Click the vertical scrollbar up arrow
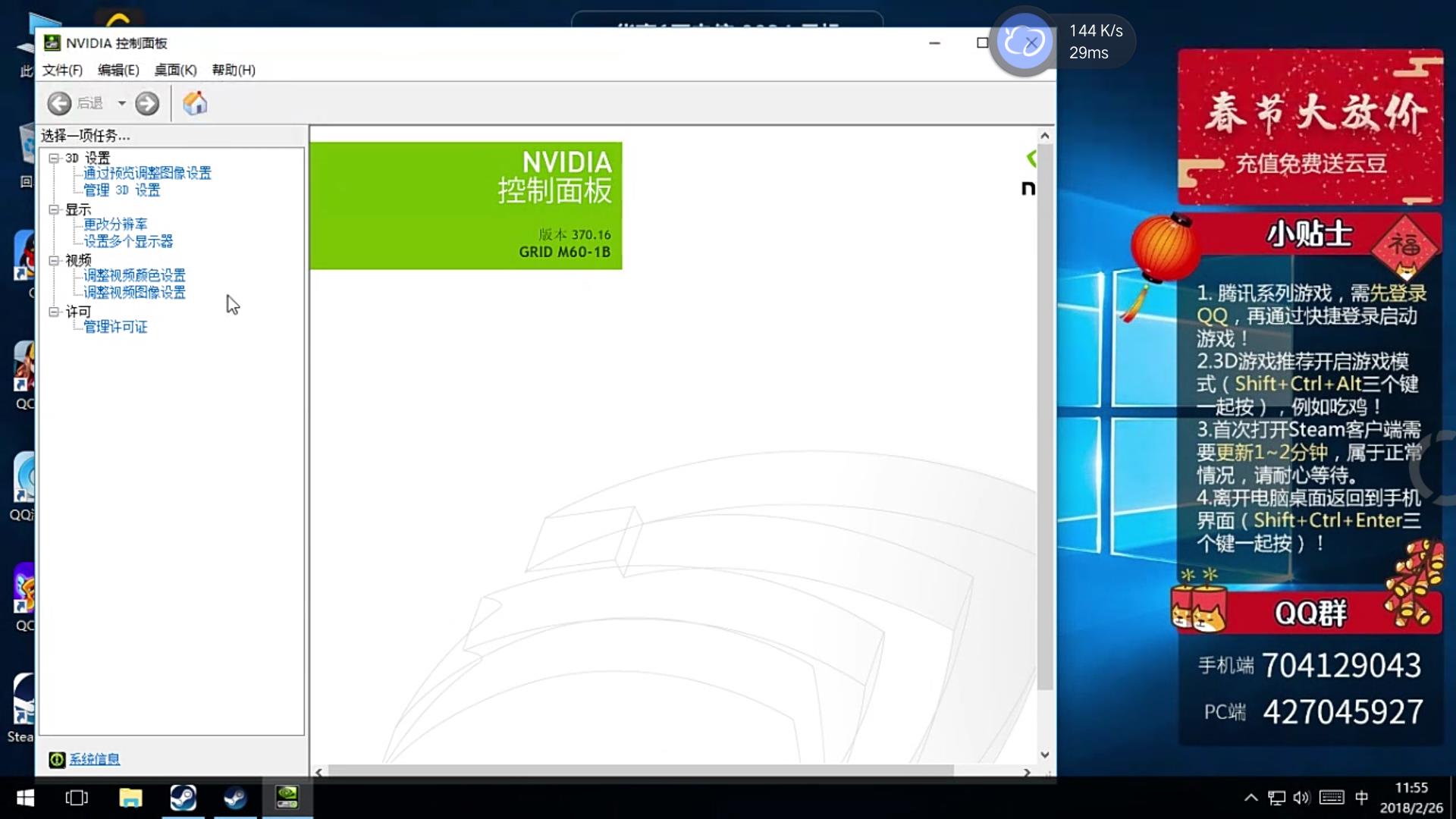Screen dimensions: 1456x819 click(x=1045, y=136)
